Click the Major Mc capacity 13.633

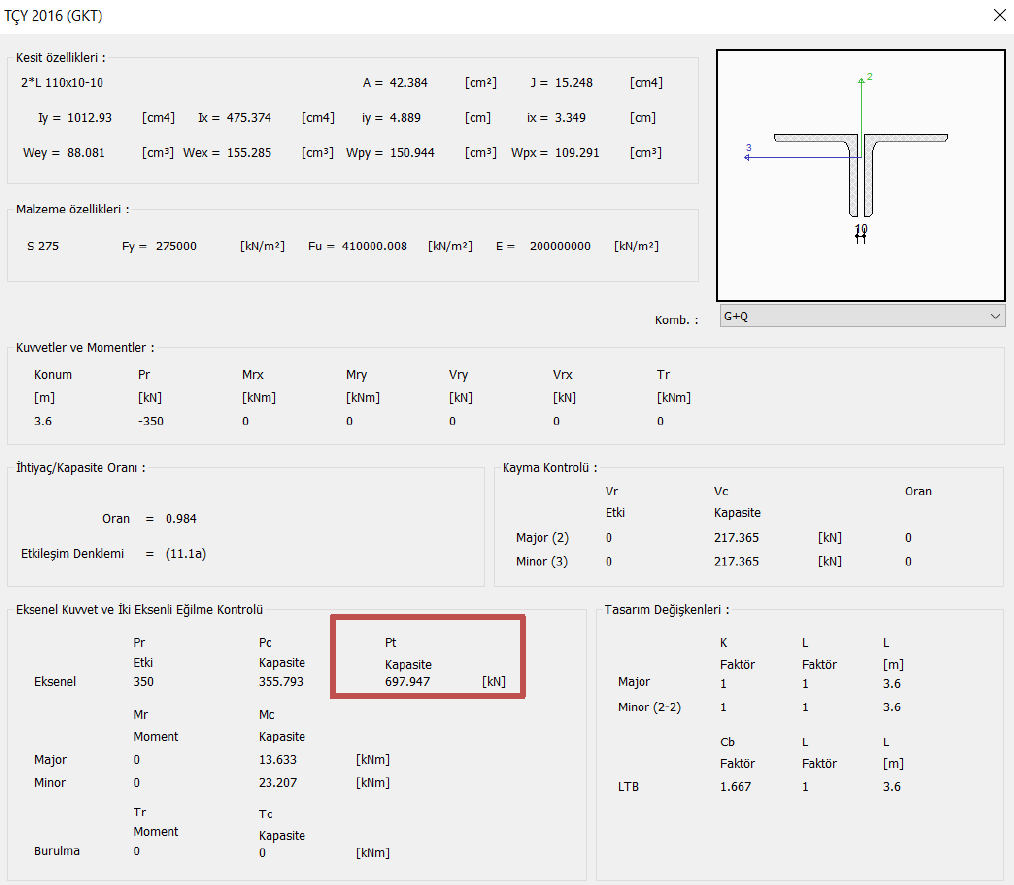pos(278,760)
